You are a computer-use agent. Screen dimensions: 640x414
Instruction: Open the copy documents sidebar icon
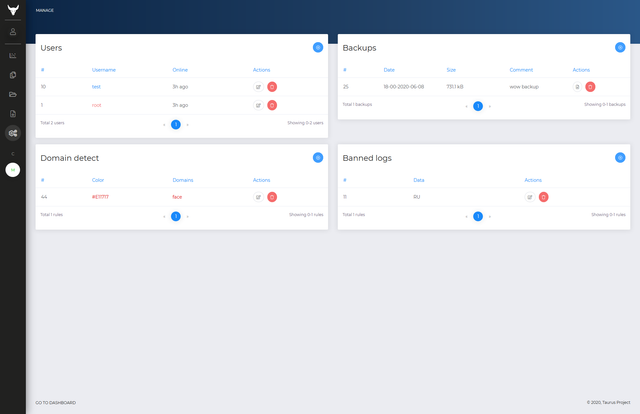[13, 75]
